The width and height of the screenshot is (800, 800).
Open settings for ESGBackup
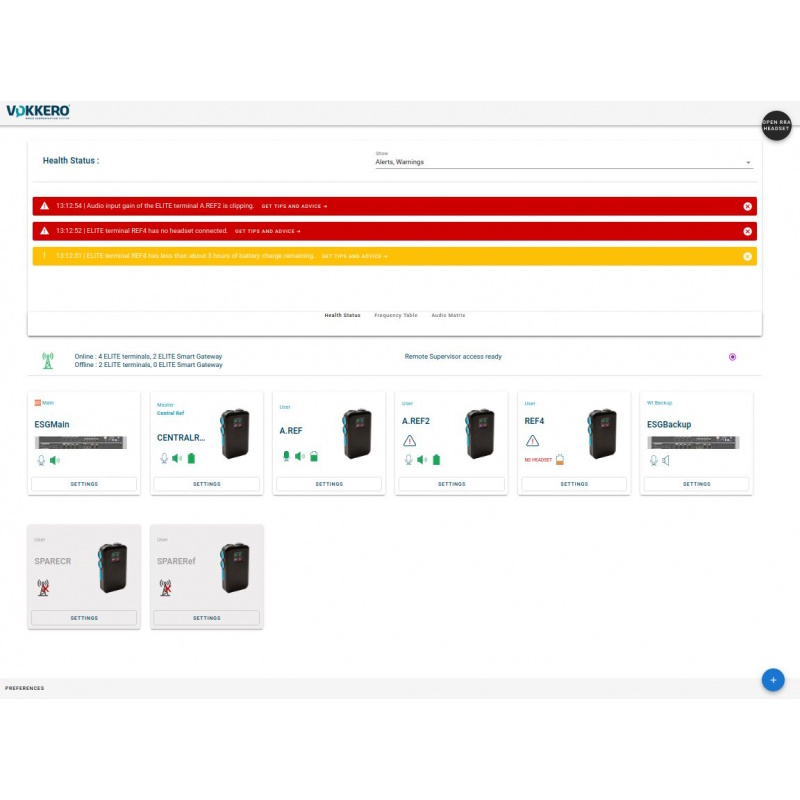696,484
